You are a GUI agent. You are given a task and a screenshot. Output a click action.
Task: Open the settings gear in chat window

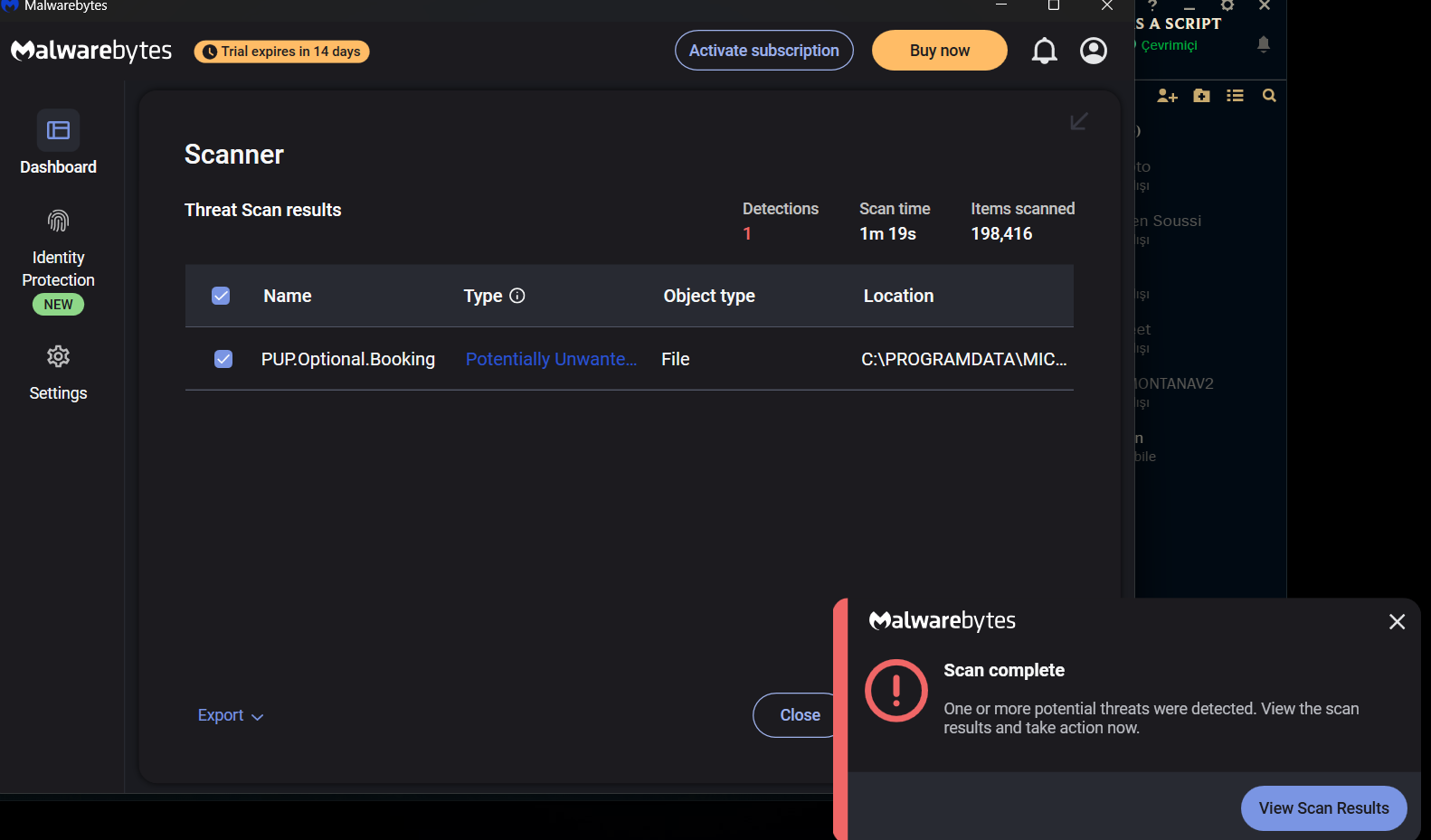tap(1227, 5)
